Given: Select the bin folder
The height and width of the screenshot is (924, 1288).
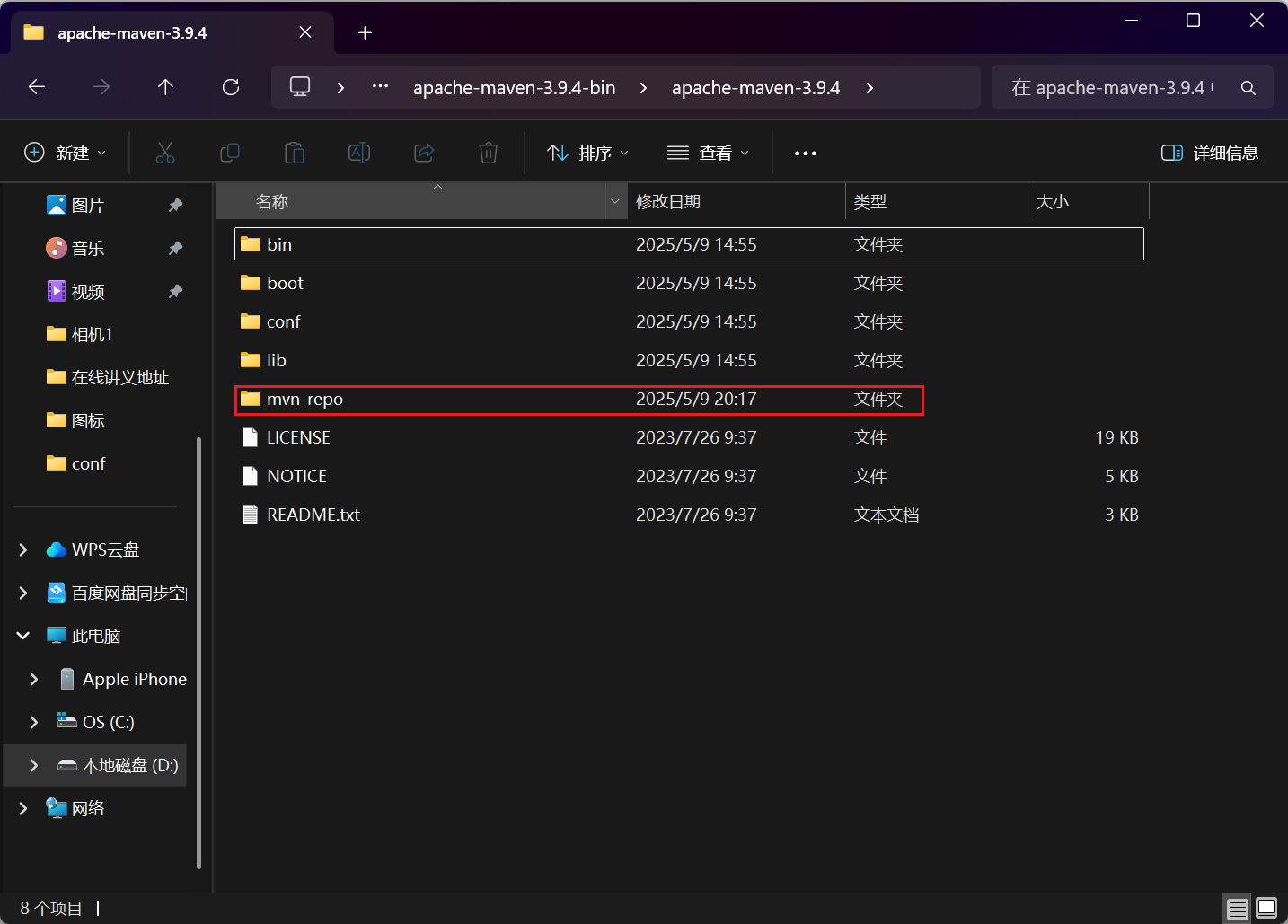Looking at the screenshot, I should pyautogui.click(x=689, y=244).
